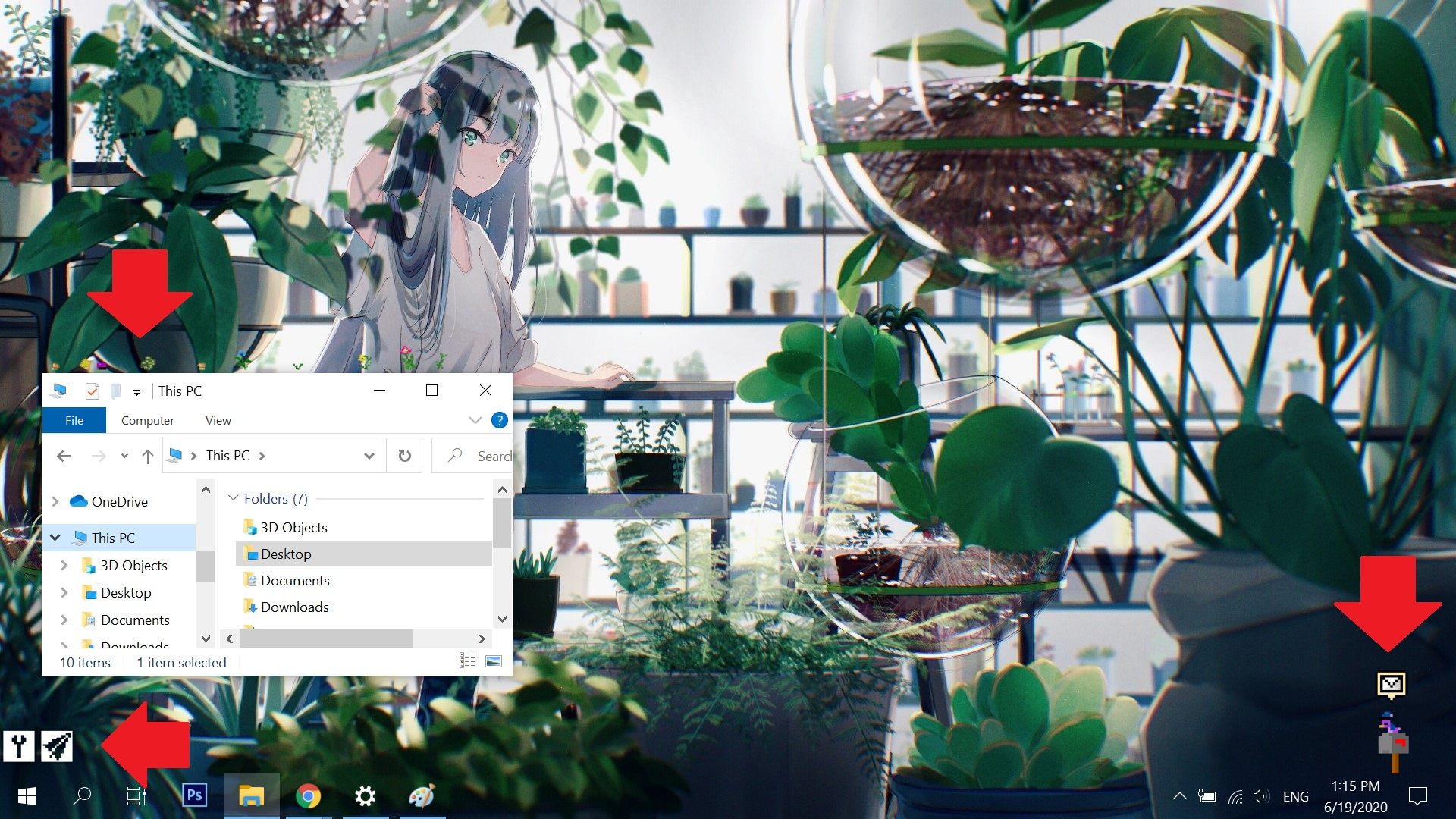The height and width of the screenshot is (819, 1456).
Task: Click the Wi-Fi icon in the tray
Action: pos(1234,796)
